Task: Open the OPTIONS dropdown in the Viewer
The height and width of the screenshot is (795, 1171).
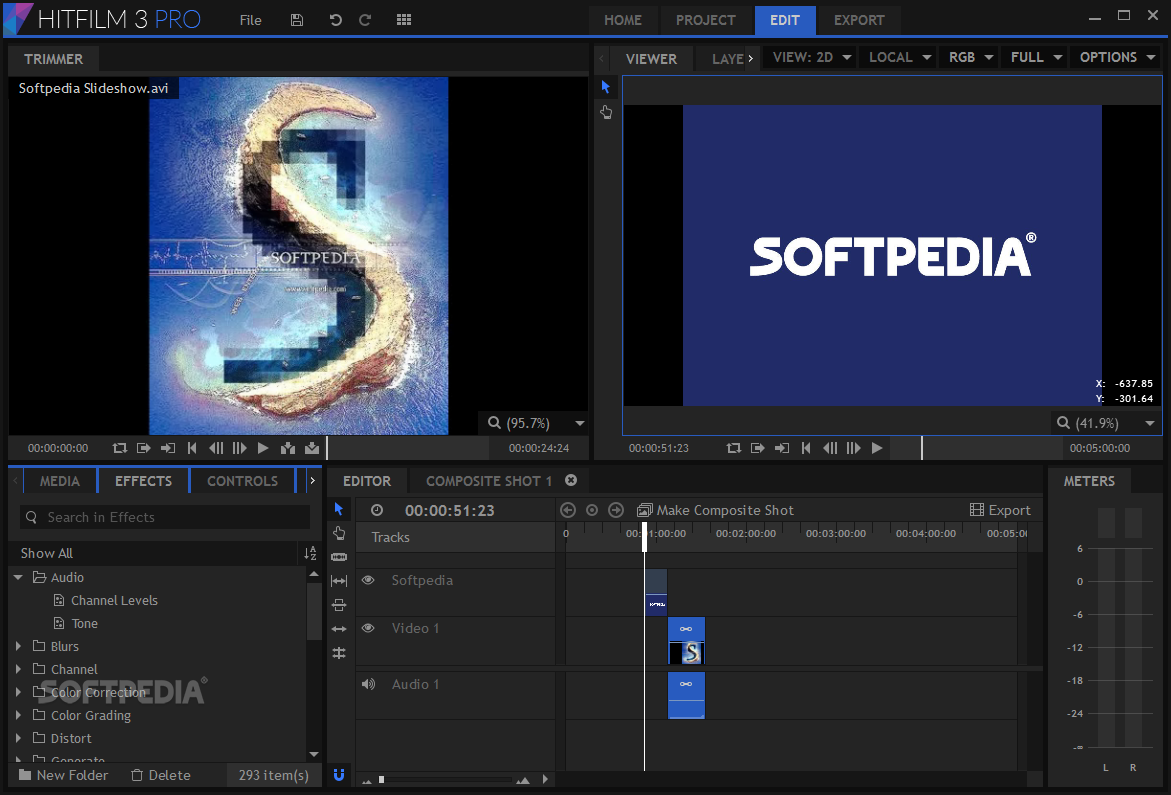Action: [x=1116, y=57]
